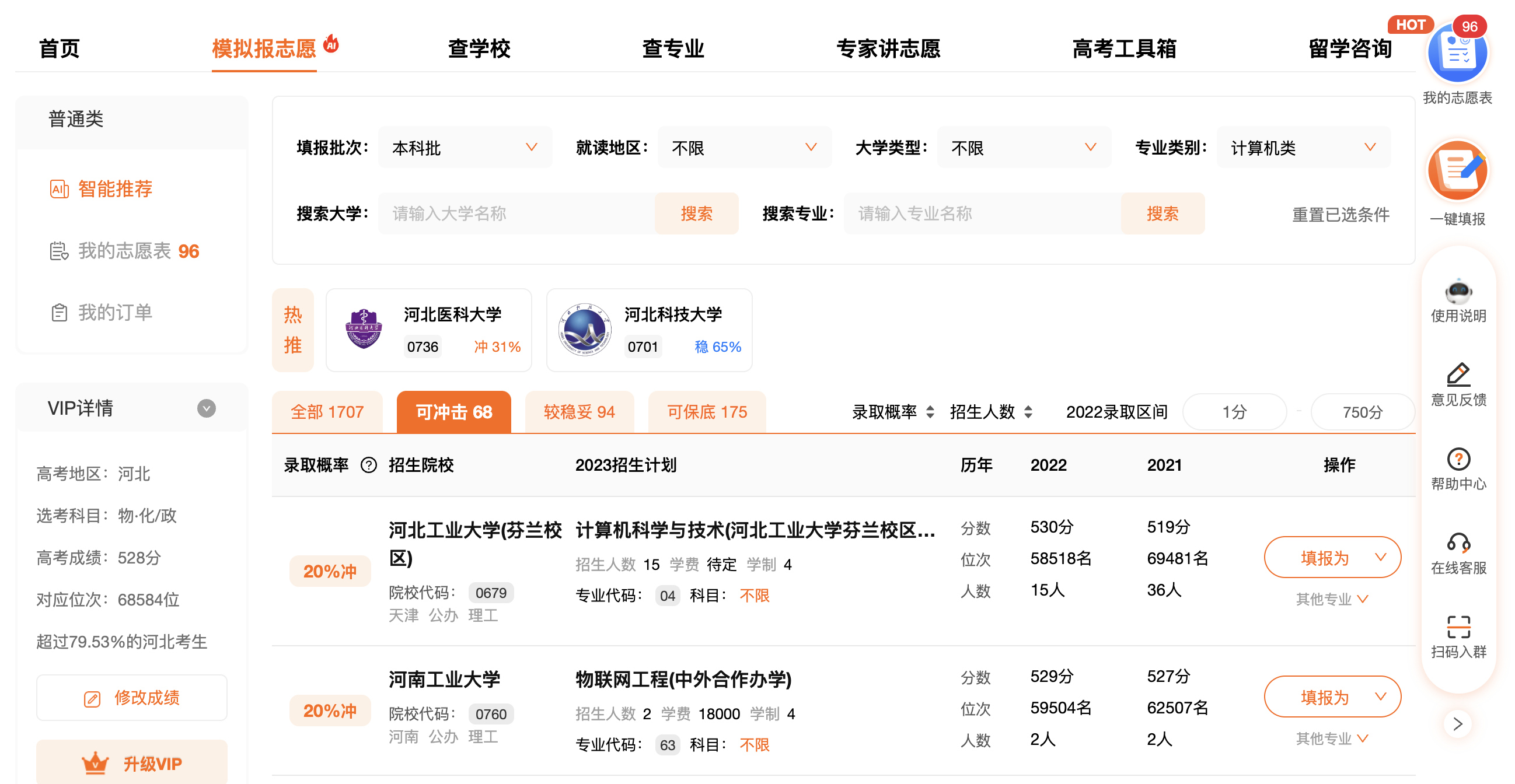Contact 在线客服 headset icon
Viewport: 1515px width, 784px height.
(x=1458, y=543)
